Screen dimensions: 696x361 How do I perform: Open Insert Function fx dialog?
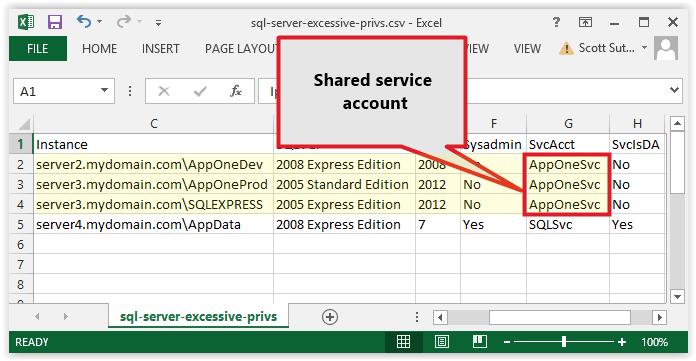(236, 91)
